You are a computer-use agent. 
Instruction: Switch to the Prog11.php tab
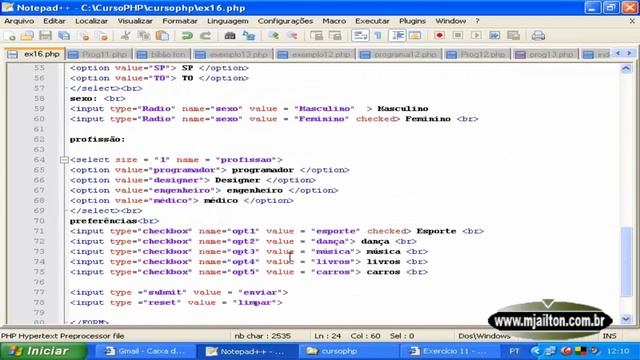[99, 54]
